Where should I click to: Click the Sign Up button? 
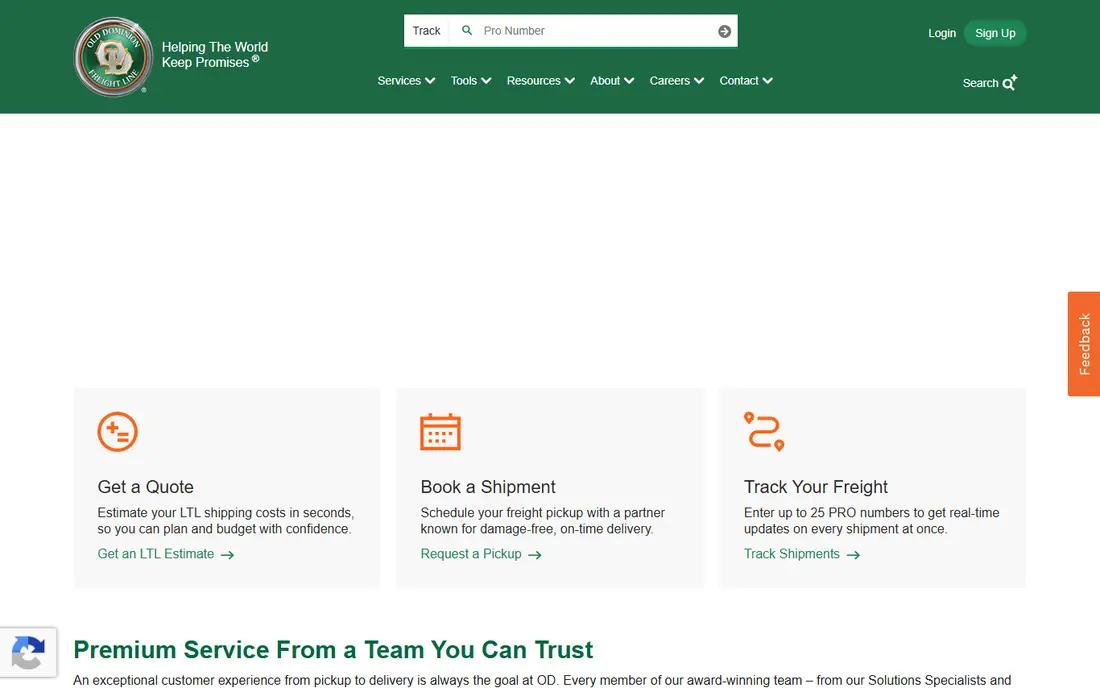(995, 33)
